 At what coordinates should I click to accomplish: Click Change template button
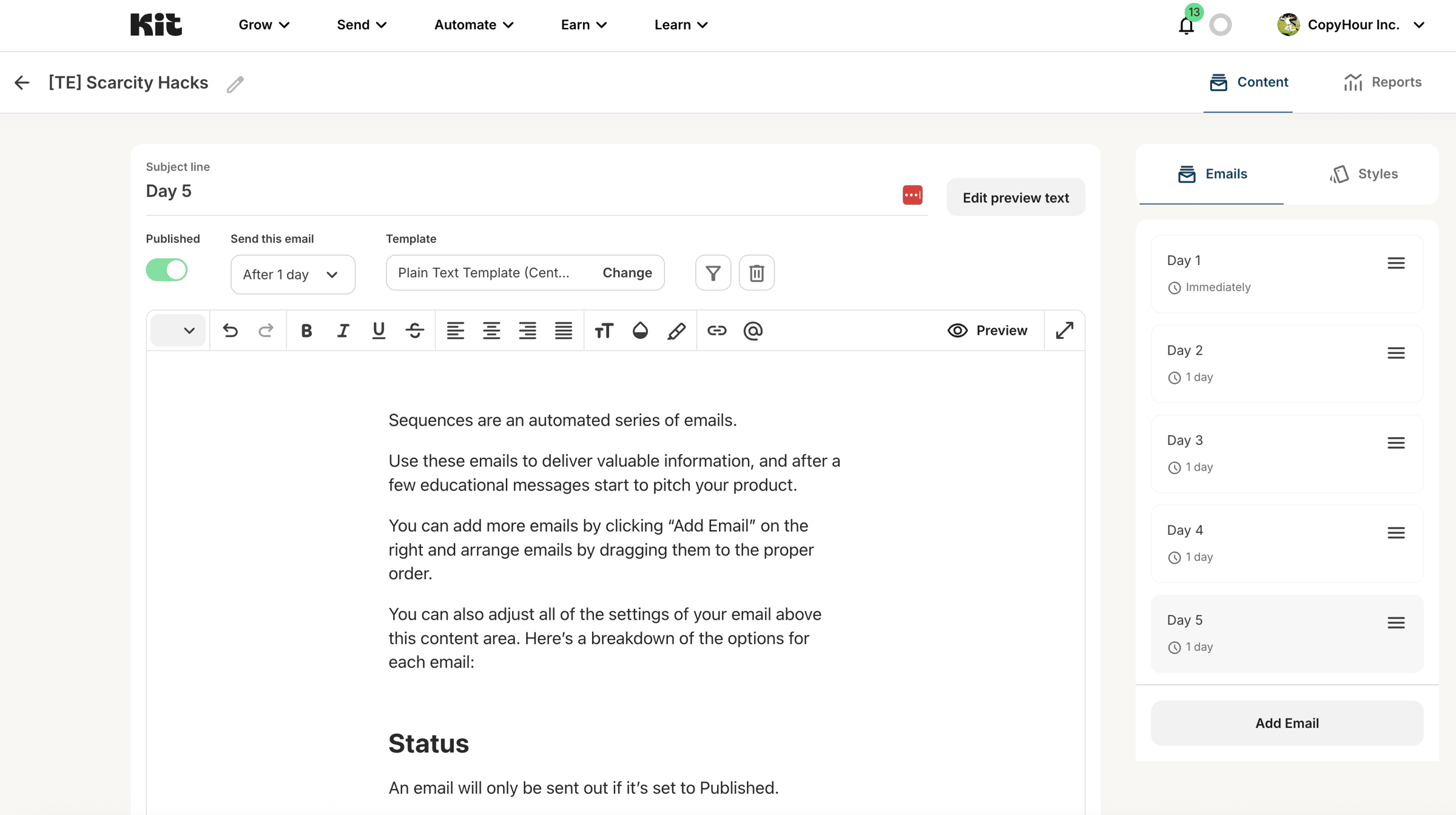tap(627, 273)
